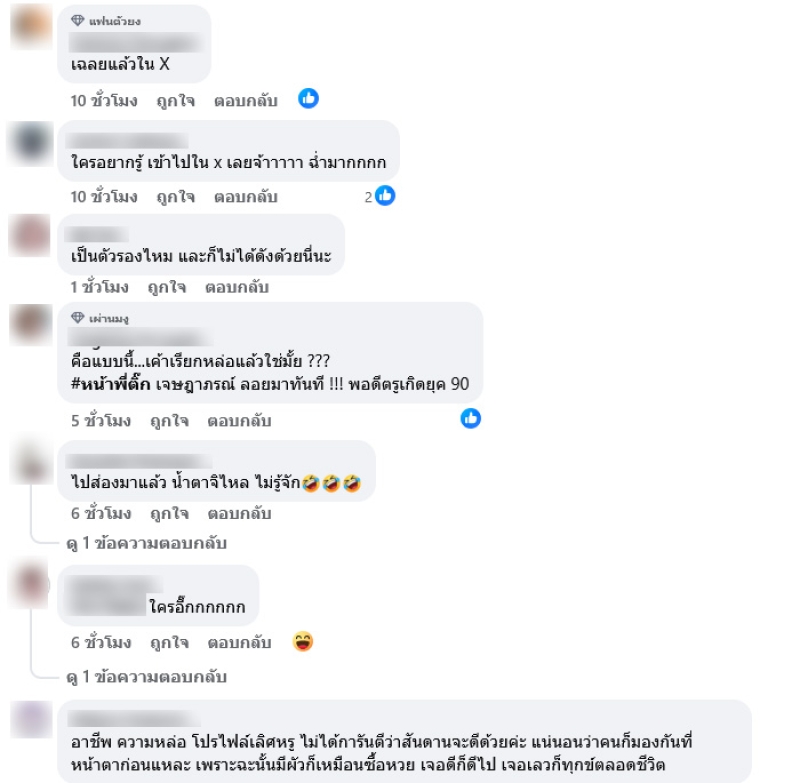This screenshot has height=783, width=800.
Task: Like the "เป็นตัวรองไหม" comment posted 1 hour ago
Action: coord(167,287)
